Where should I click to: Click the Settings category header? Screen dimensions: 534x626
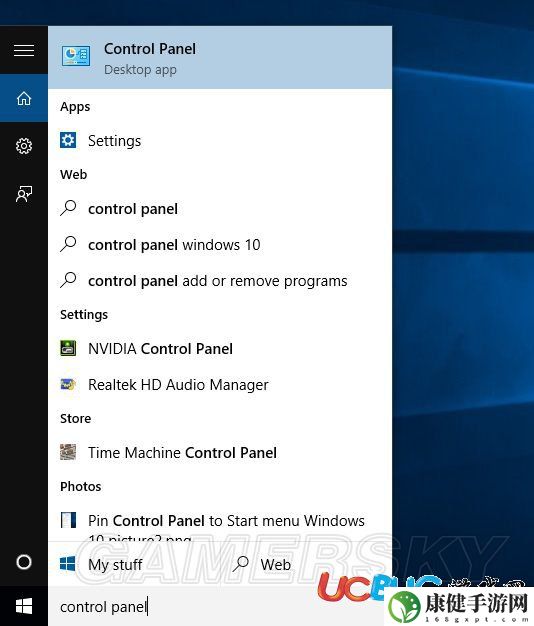[x=84, y=315]
